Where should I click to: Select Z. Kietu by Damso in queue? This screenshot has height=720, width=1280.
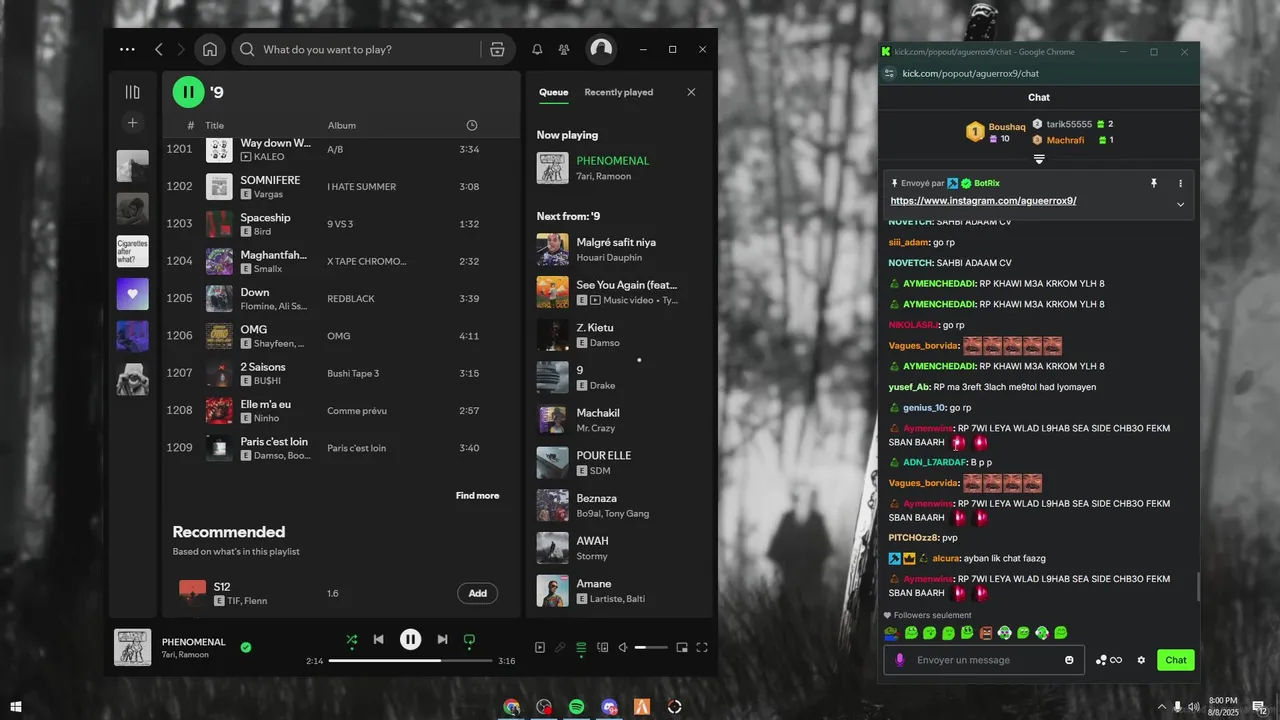click(617, 335)
